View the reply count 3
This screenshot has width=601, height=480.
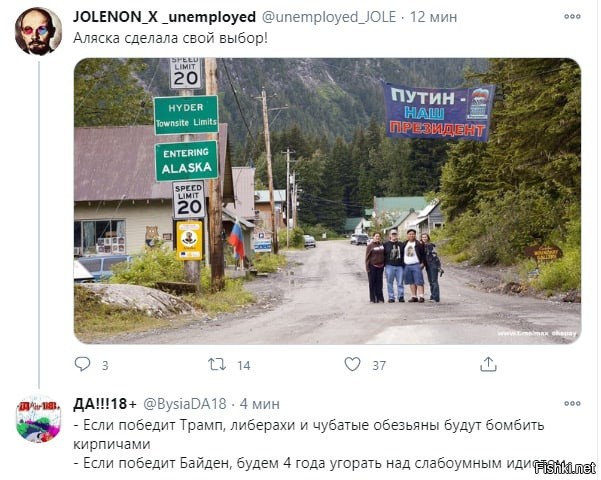(x=105, y=365)
